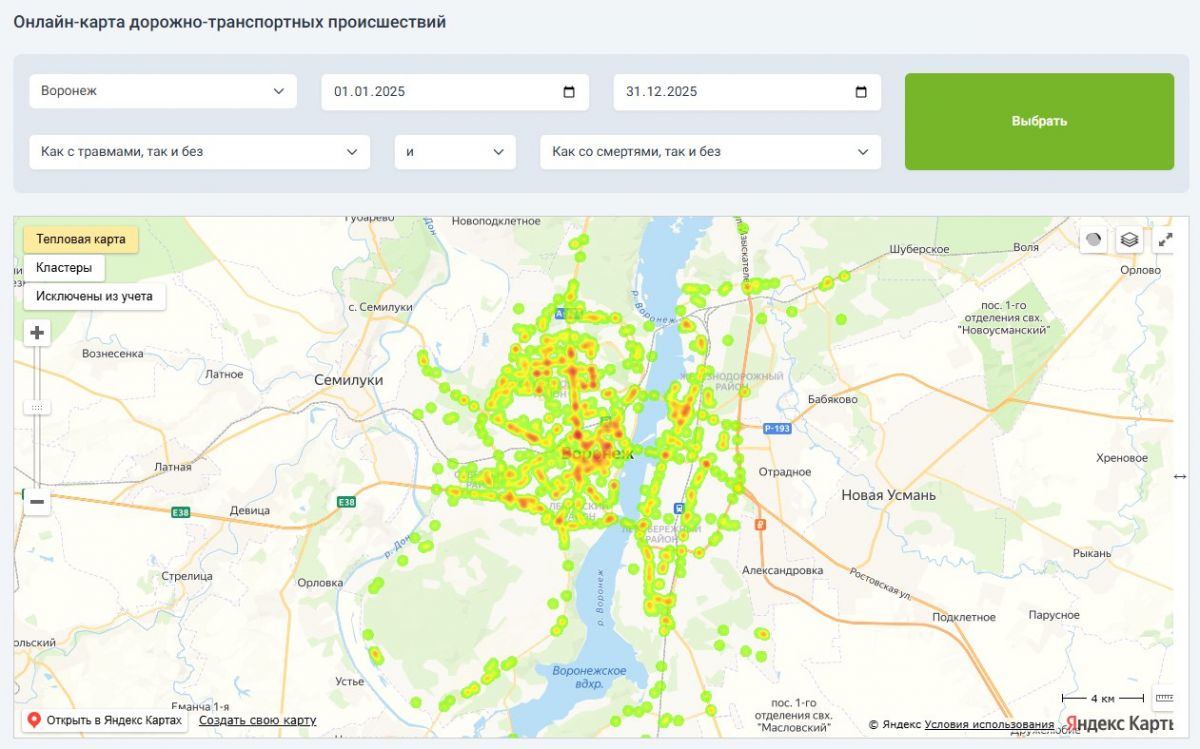Expand the map to fullscreen

pyautogui.click(x=1165, y=240)
